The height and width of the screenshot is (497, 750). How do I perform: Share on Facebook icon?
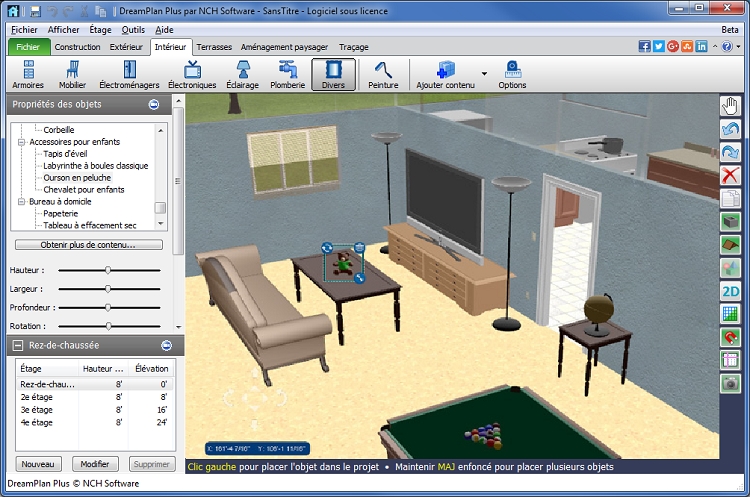point(644,46)
